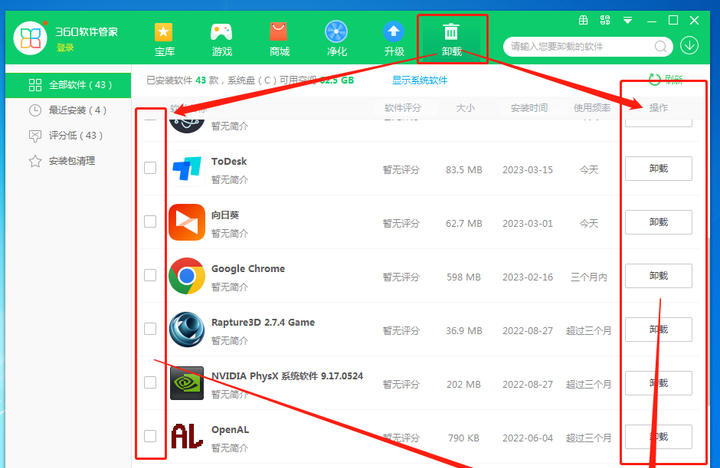Click the 向日葵 name text

(225, 215)
